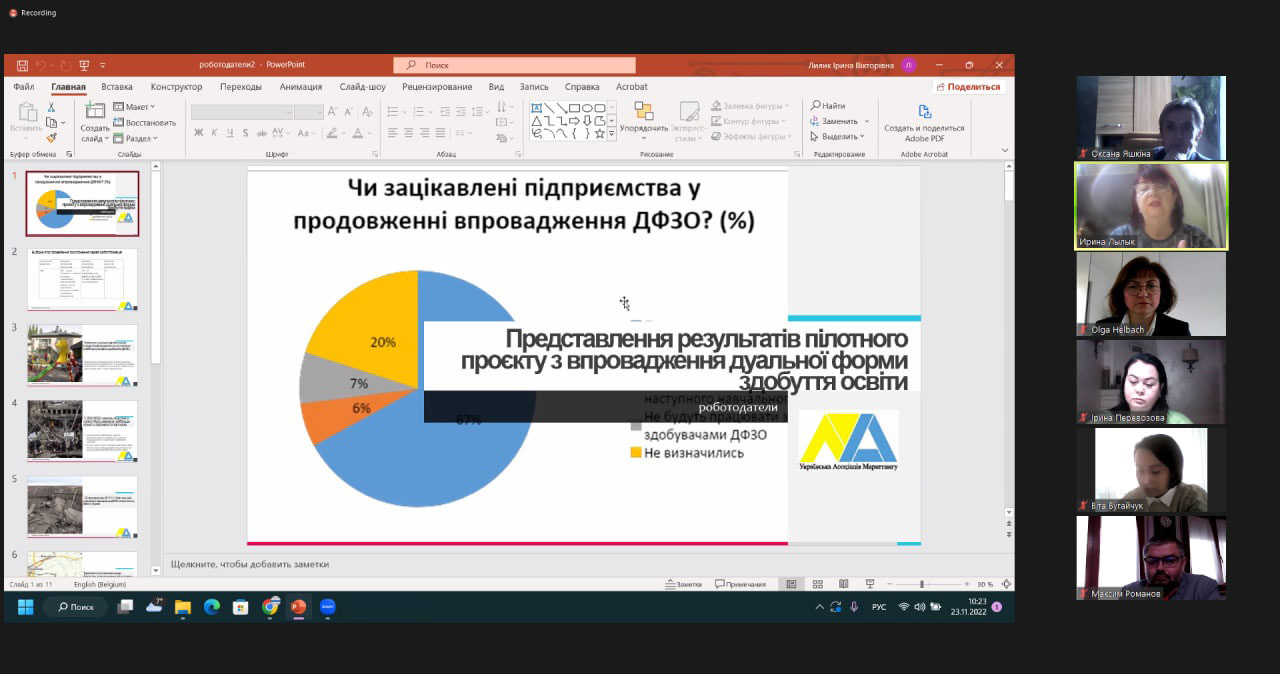The width and height of the screenshot is (1280, 674).
Task: Toggle italic К formatting
Action: [214, 132]
